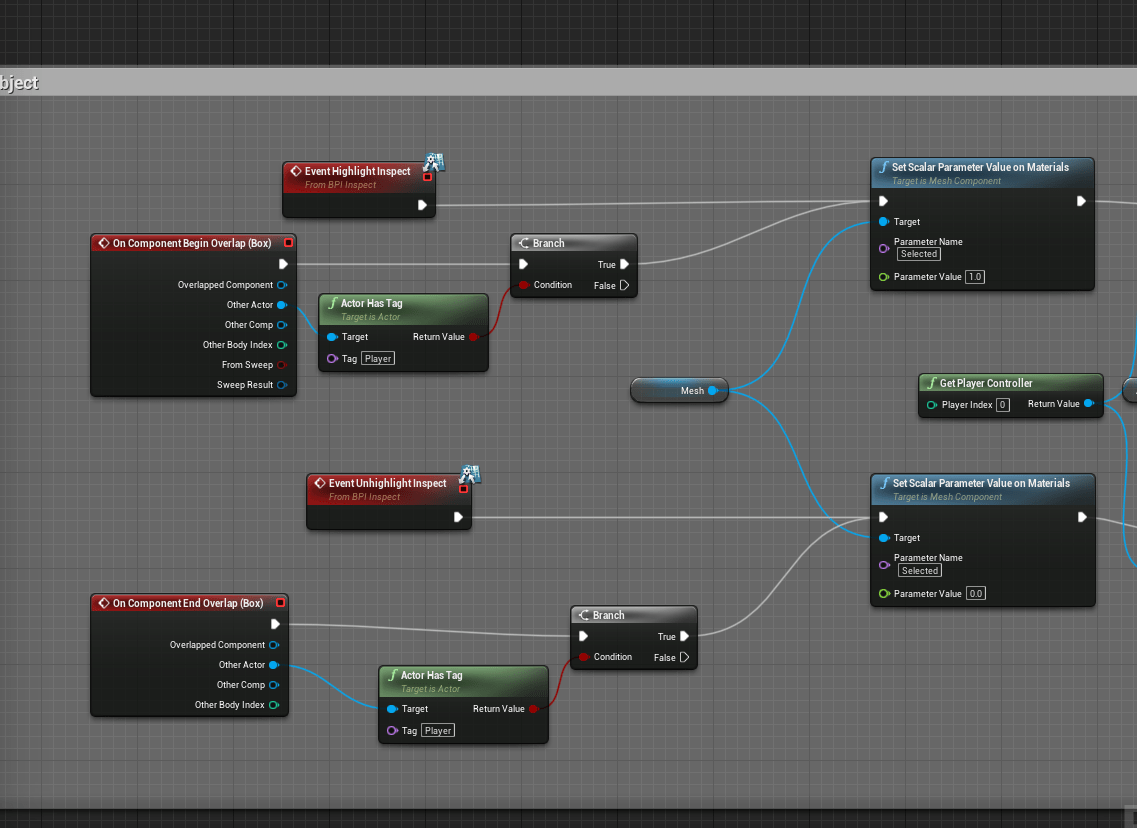Click the Other Body Index pin on End Overlap
This screenshot has width=1137, height=828.
point(274,705)
